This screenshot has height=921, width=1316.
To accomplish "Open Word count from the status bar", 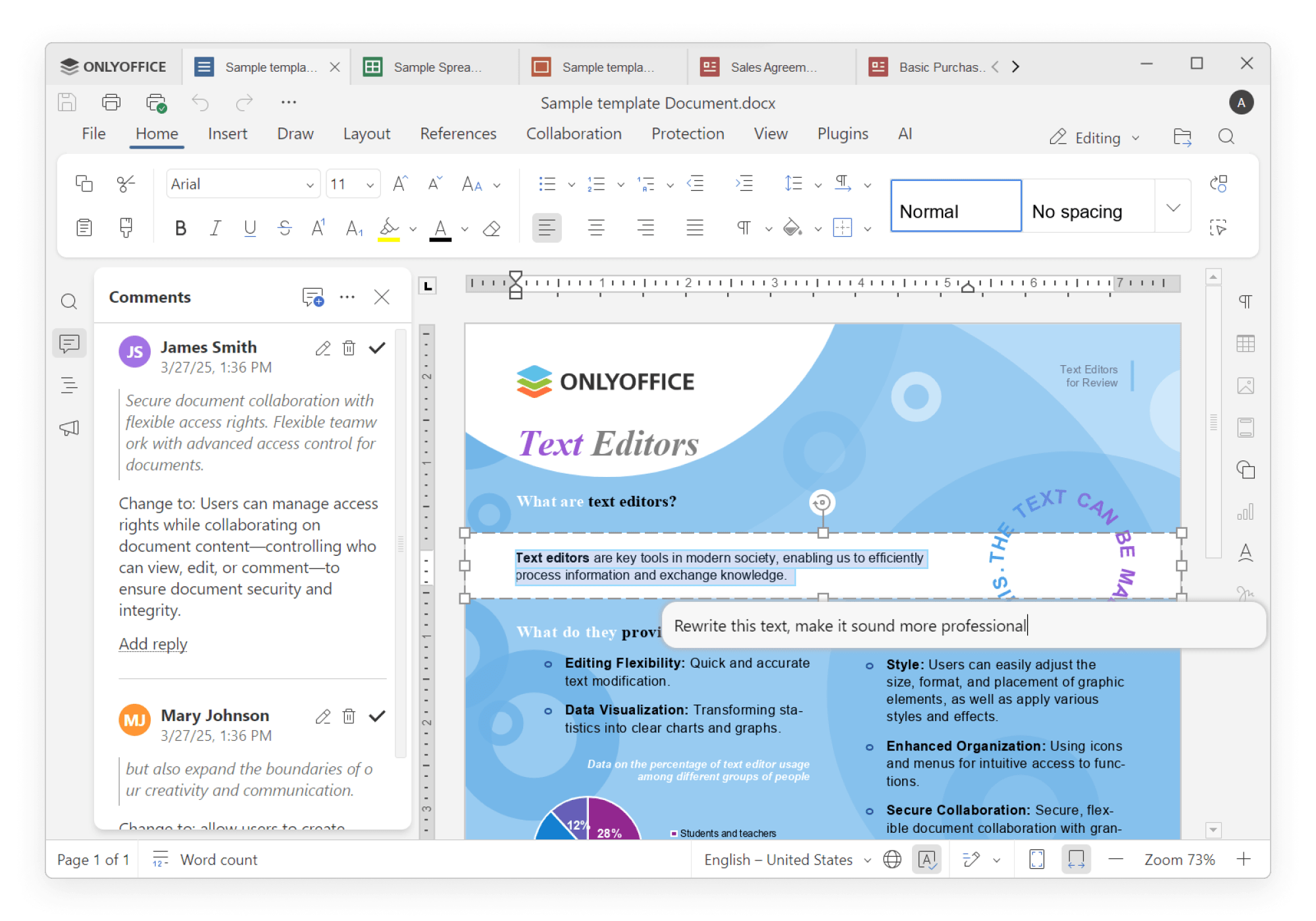I will click(218, 860).
